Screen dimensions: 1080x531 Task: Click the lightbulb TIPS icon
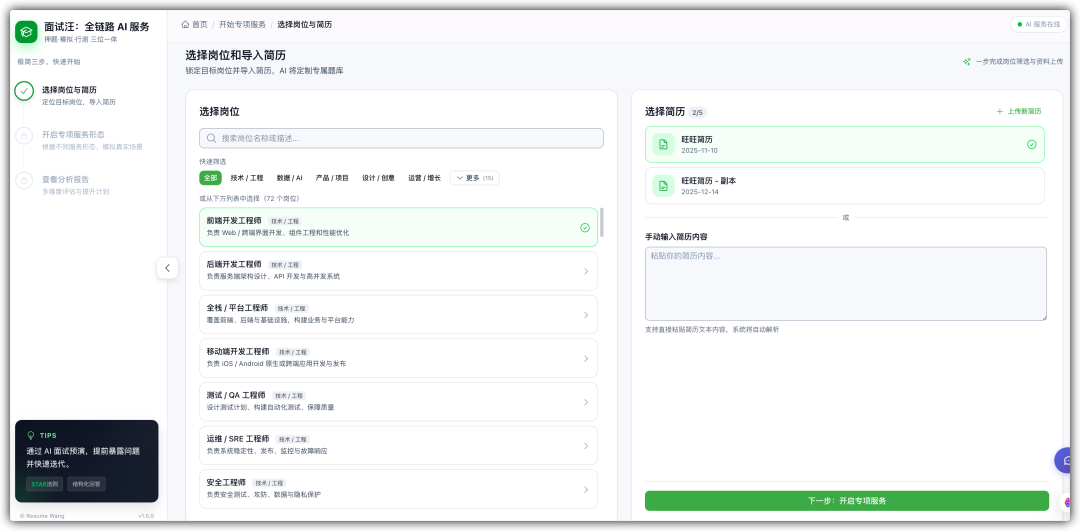30,435
